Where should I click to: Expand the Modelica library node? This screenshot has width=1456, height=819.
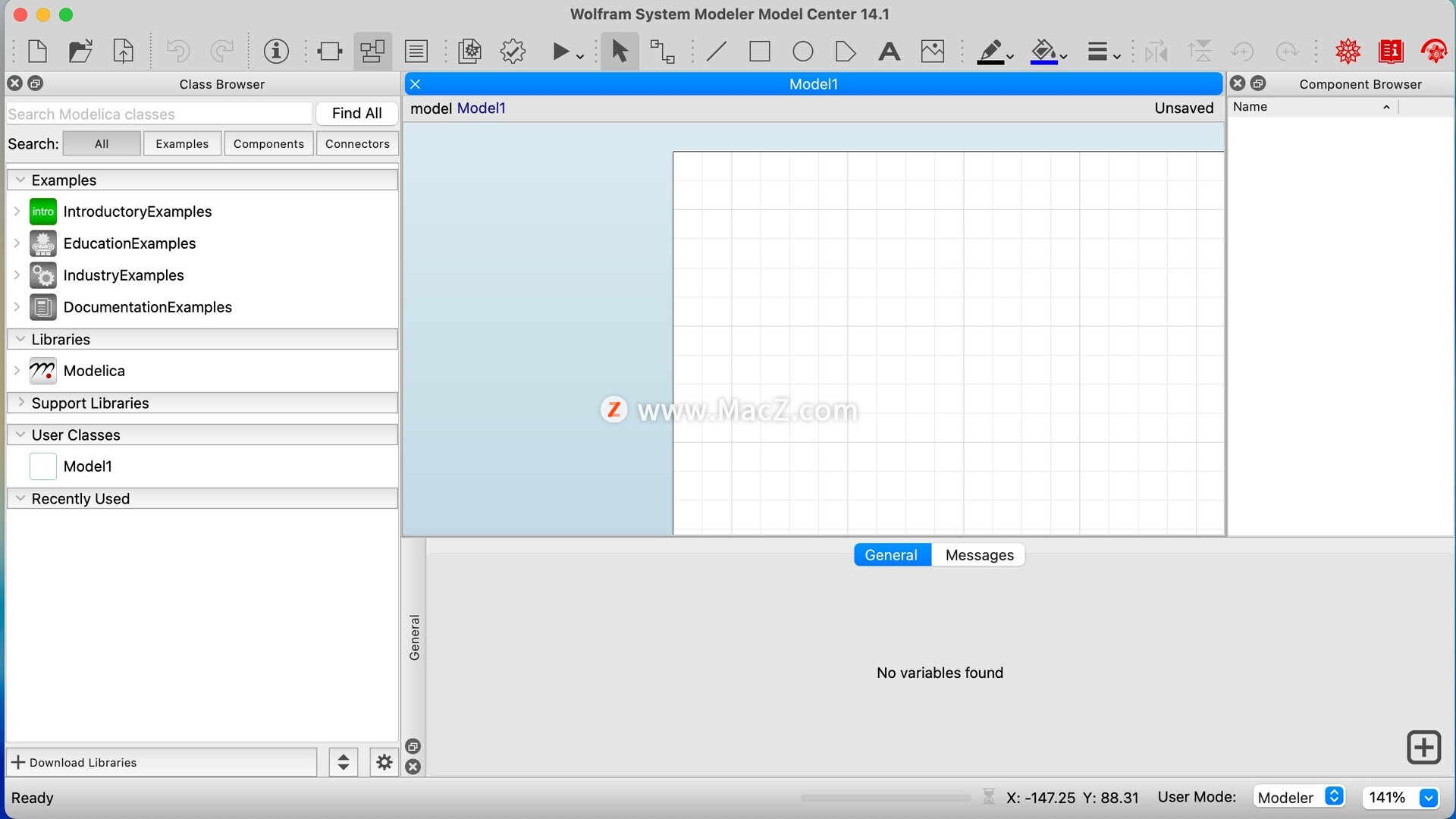click(17, 371)
